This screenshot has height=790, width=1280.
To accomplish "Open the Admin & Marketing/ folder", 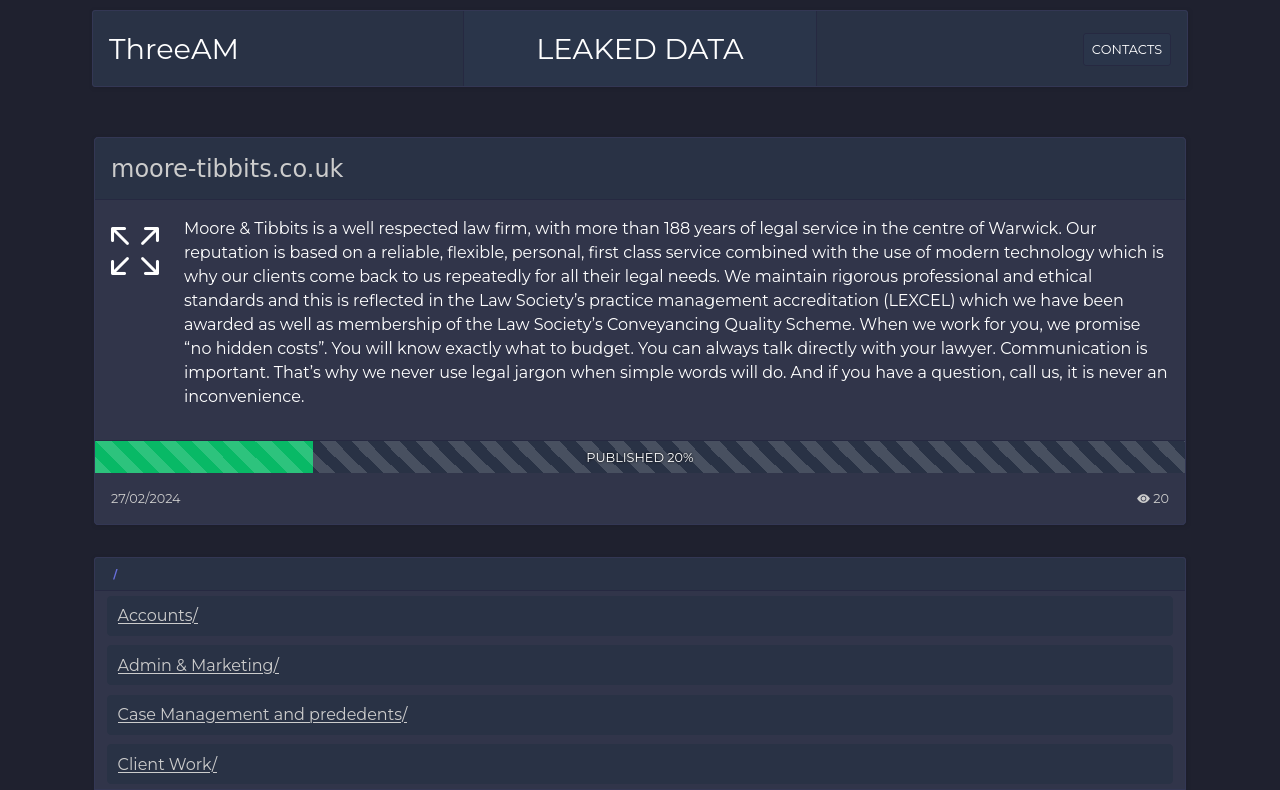I will [198, 665].
